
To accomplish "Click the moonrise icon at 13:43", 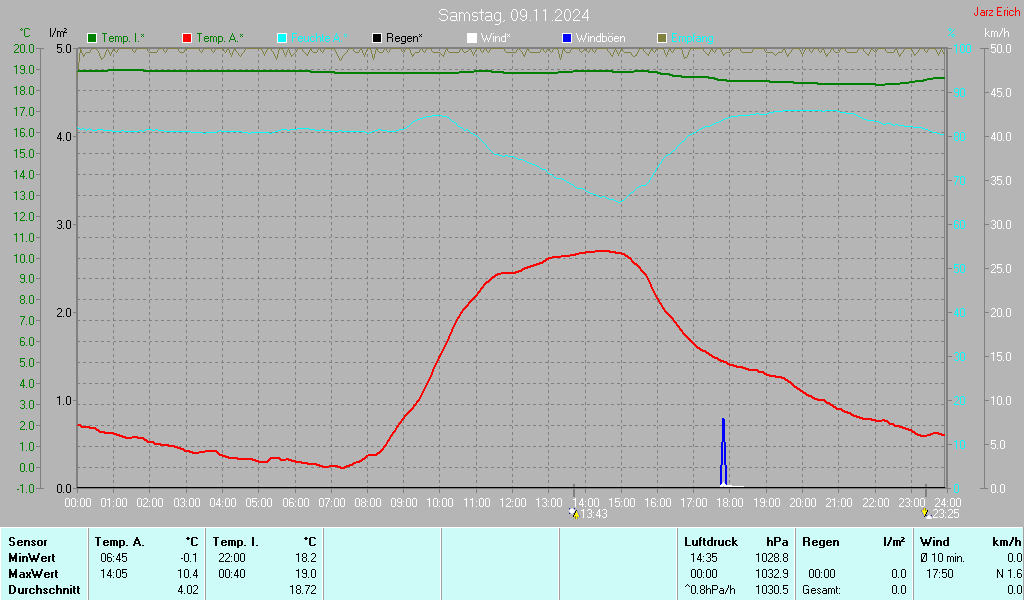I will click(574, 513).
